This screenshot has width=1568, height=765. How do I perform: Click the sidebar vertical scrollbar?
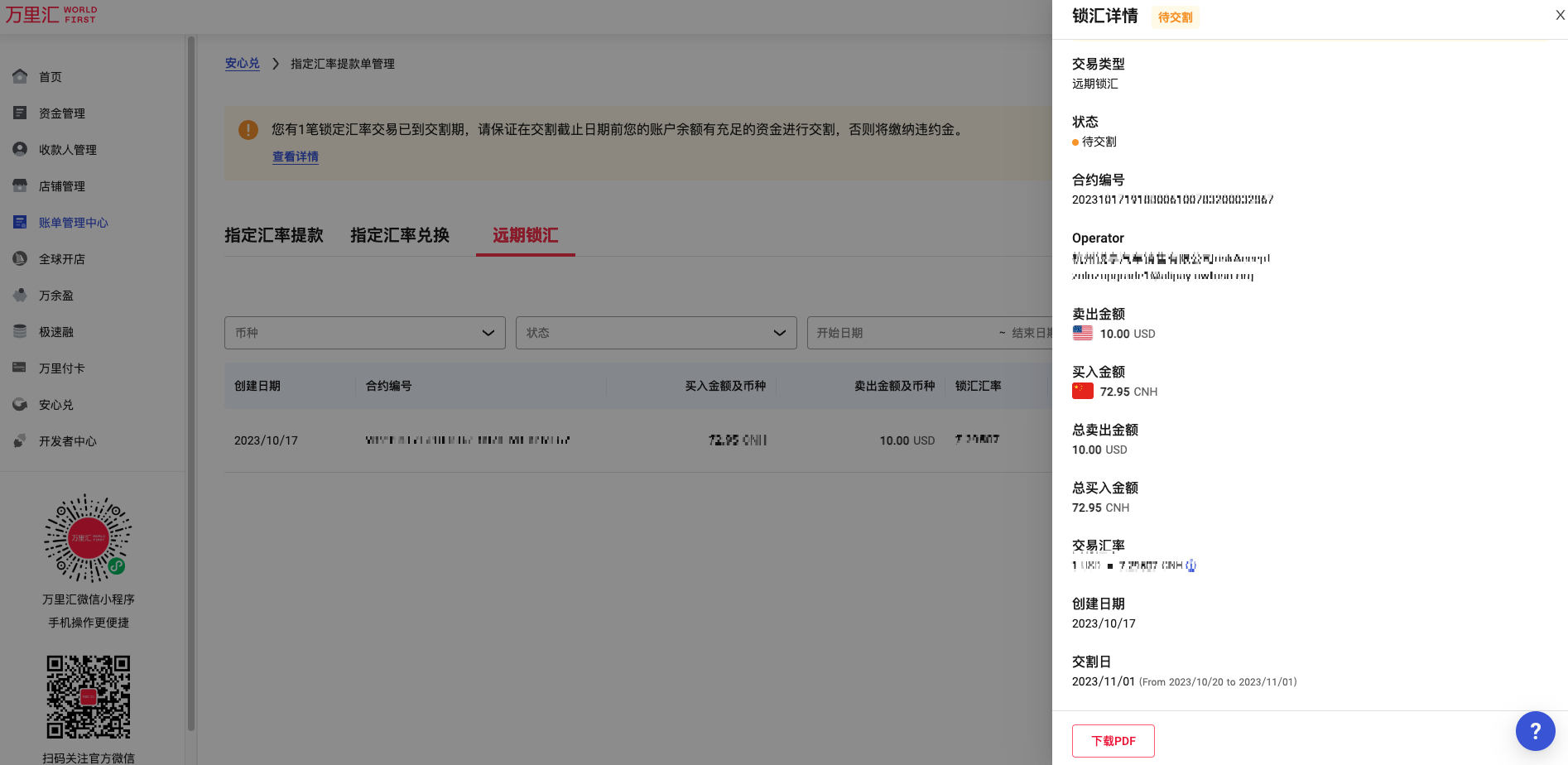191,381
